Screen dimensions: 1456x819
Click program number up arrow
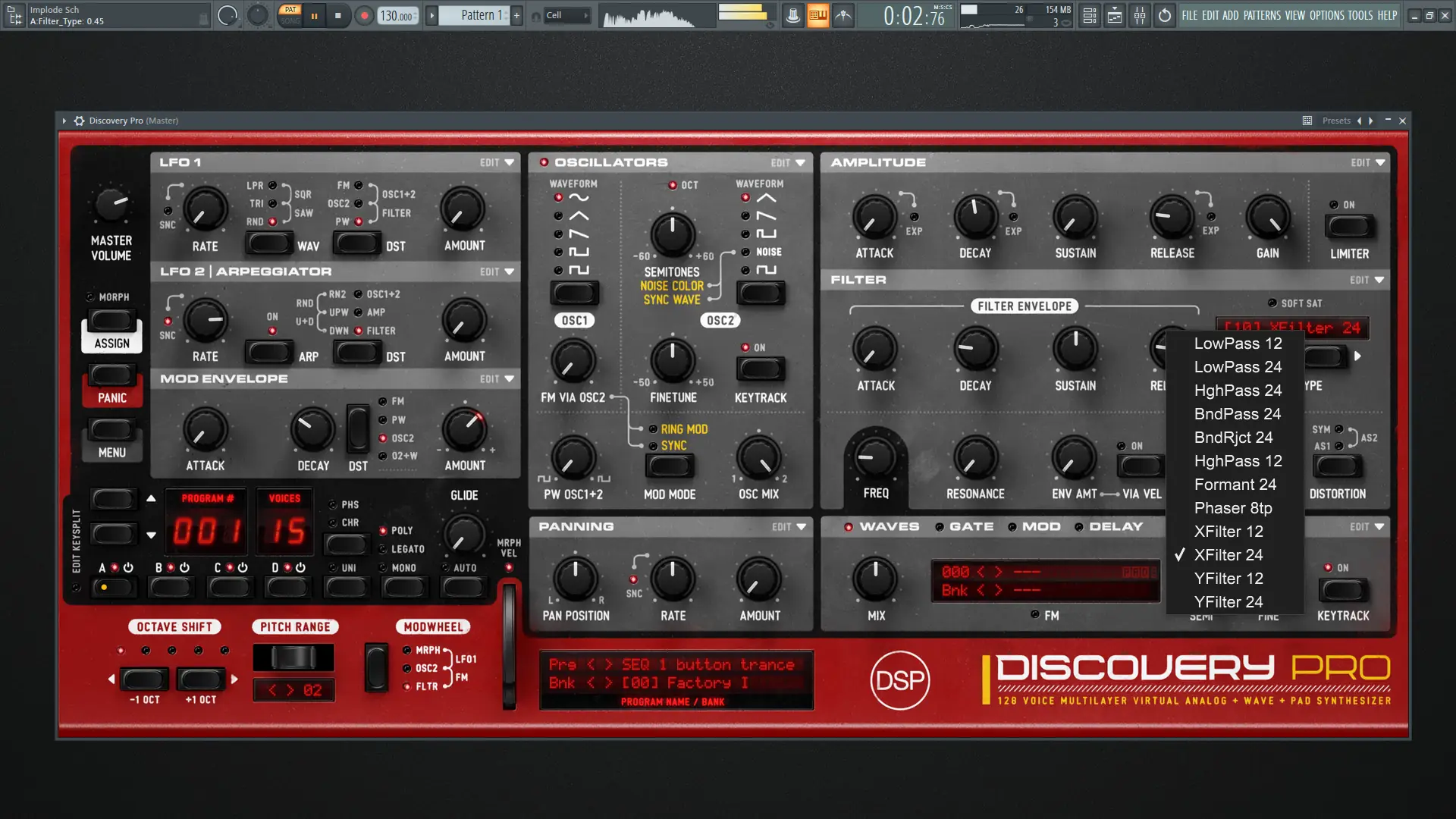(151, 498)
